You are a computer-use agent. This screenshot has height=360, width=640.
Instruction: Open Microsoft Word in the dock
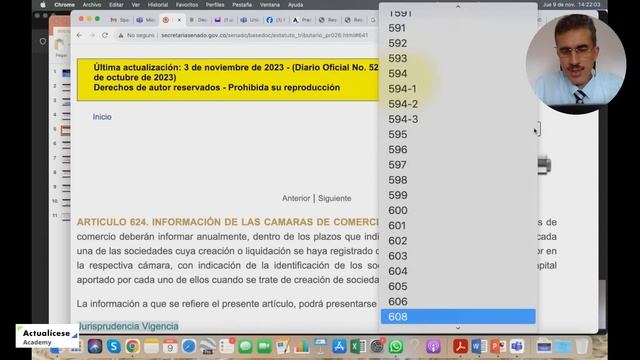pyautogui.click(x=479, y=347)
